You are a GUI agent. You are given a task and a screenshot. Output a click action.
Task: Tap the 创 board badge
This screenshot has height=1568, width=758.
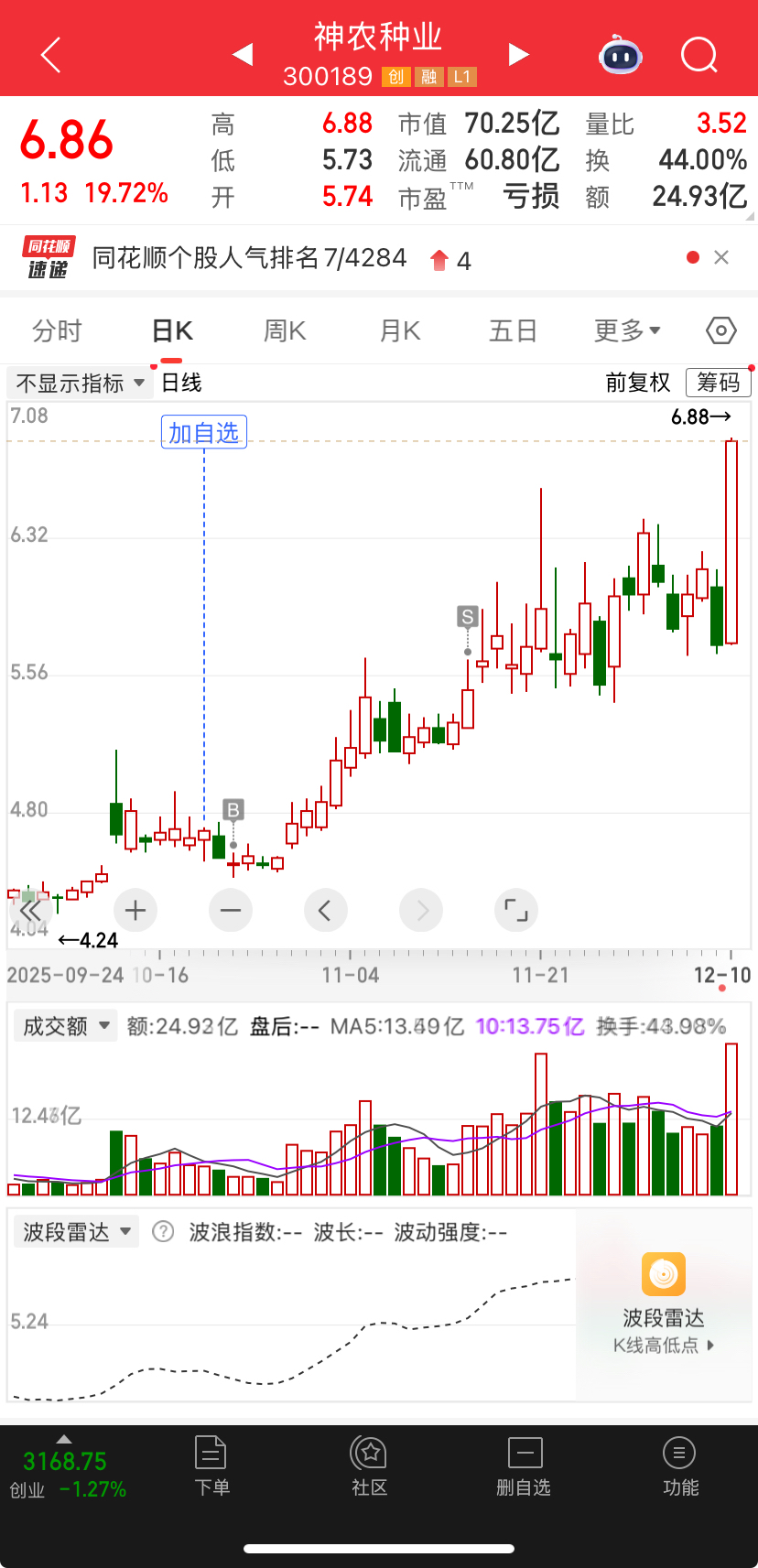click(x=395, y=77)
